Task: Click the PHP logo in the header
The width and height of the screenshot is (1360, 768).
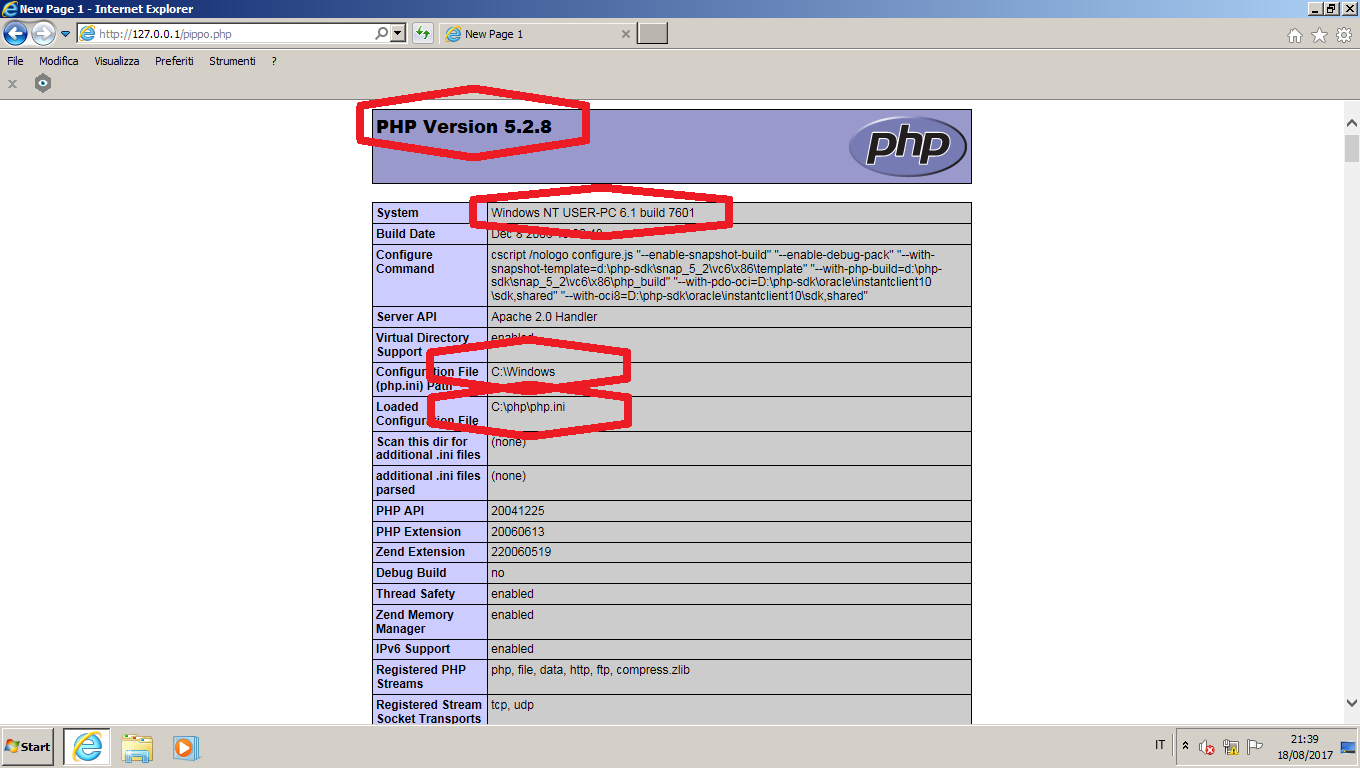Action: pos(907,147)
